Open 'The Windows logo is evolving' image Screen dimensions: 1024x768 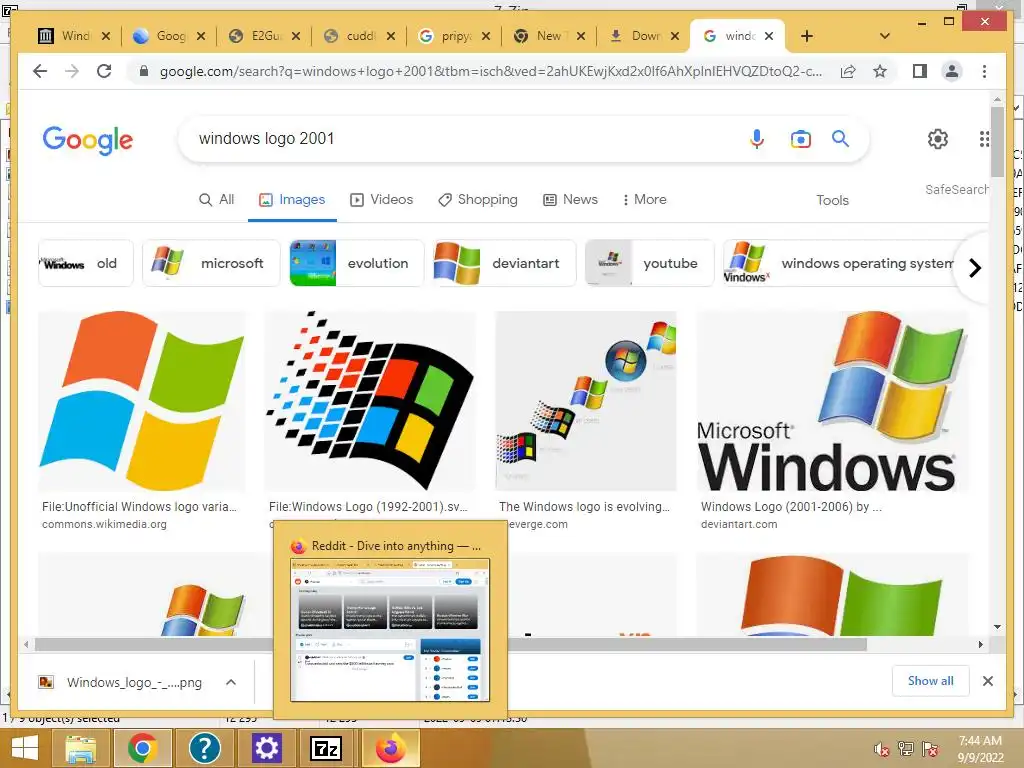coord(586,401)
